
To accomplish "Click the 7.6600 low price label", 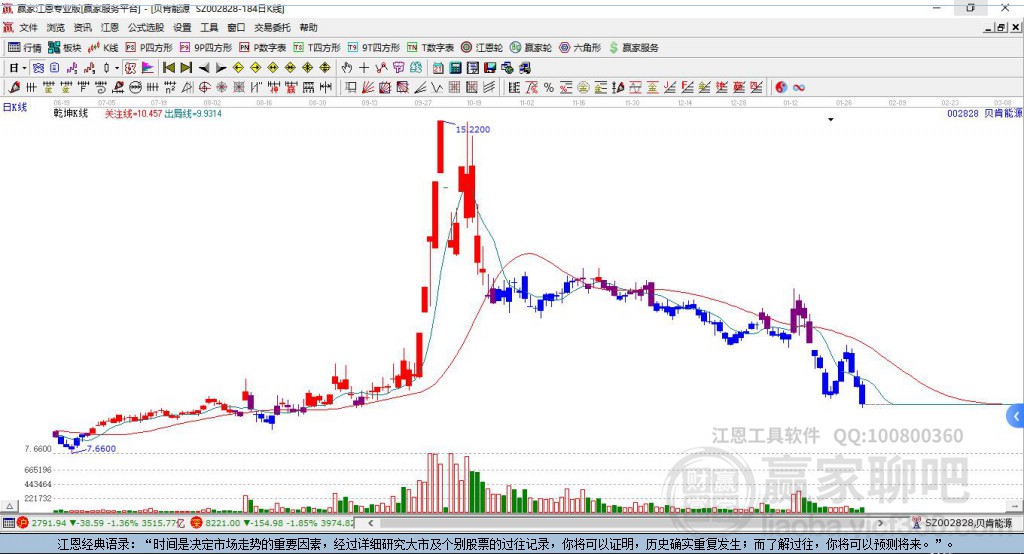I will pyautogui.click(x=101, y=449).
